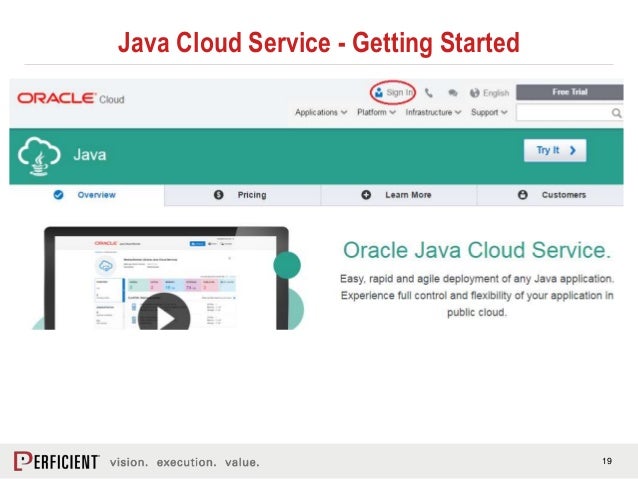The image size is (638, 479).
Task: Click the Free Trial button
Action: [570, 92]
